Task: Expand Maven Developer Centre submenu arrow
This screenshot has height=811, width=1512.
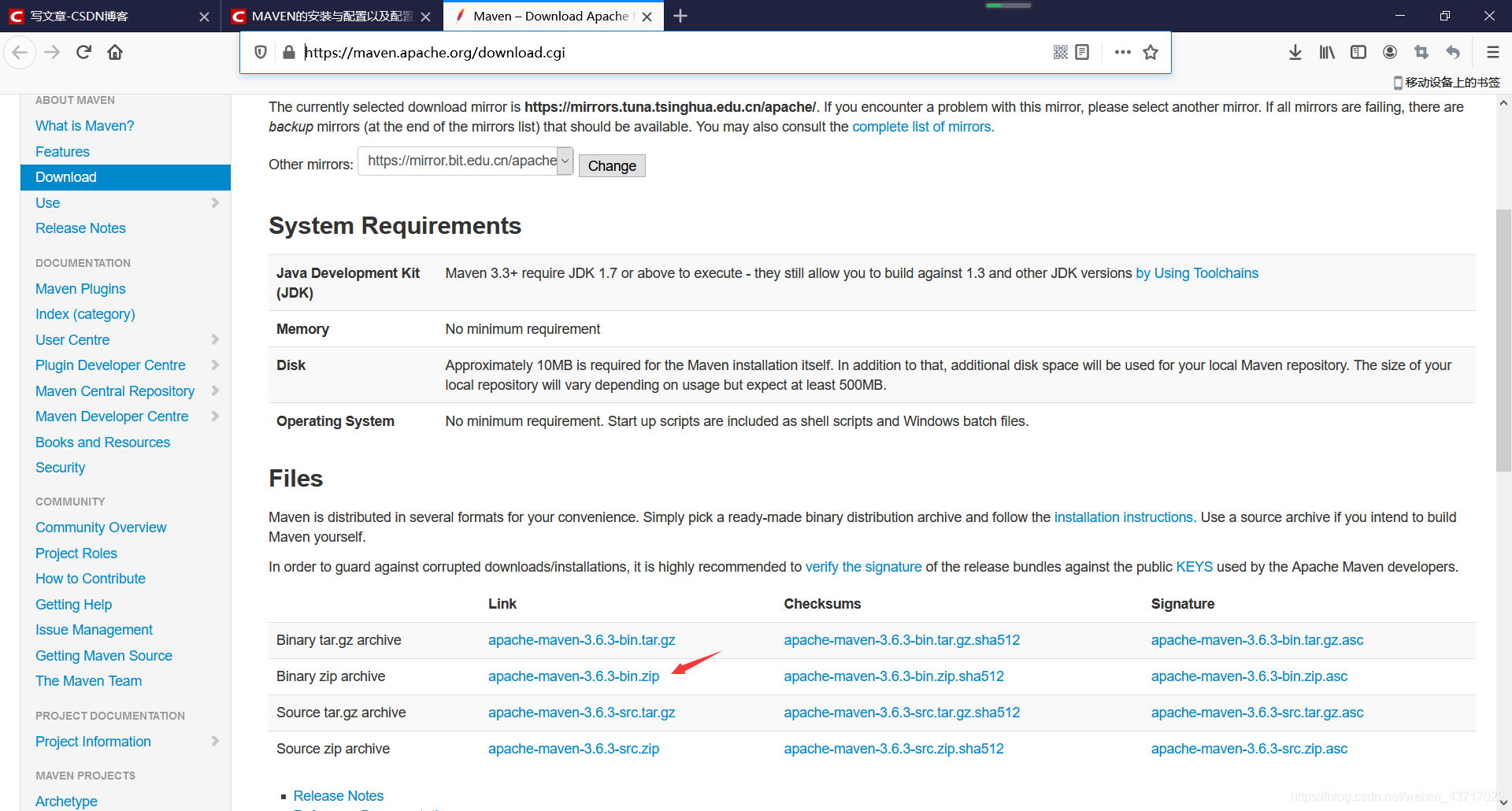Action: click(x=215, y=417)
